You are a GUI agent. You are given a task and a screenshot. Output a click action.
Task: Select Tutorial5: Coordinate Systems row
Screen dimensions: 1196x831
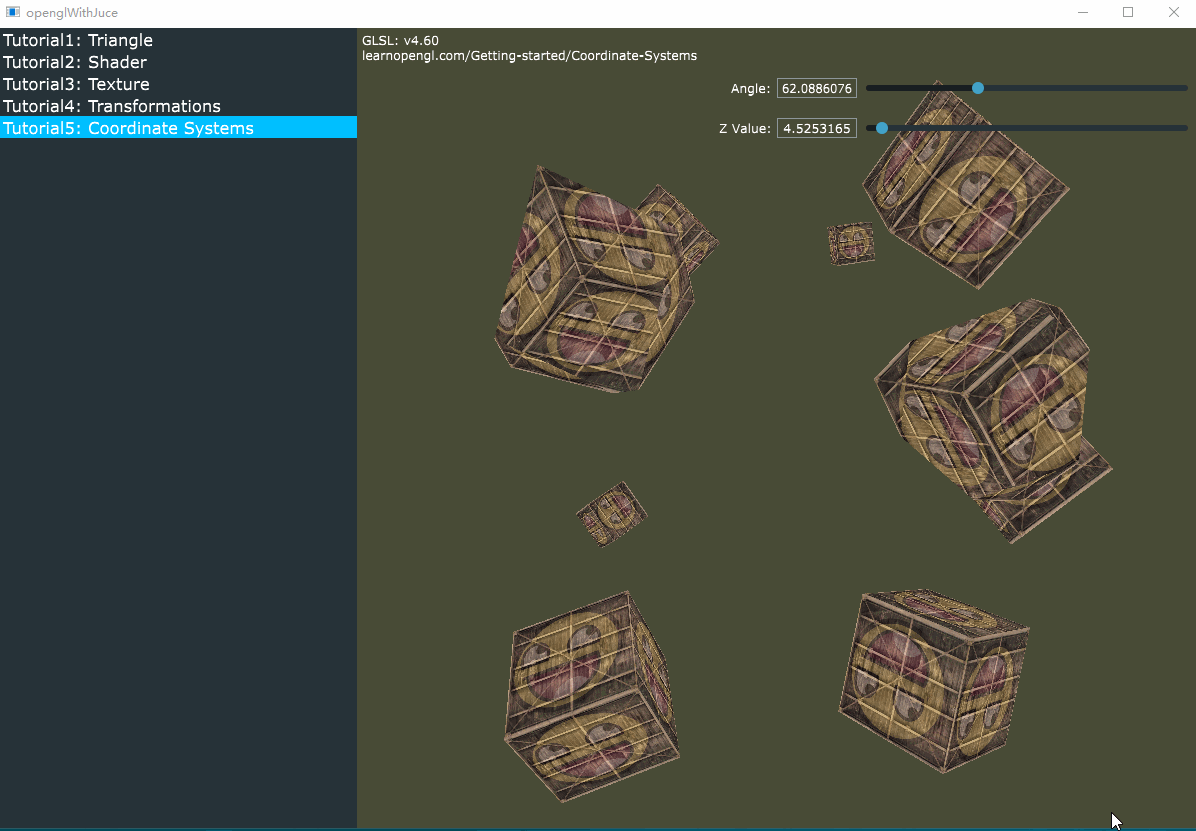pyautogui.click(x=178, y=127)
